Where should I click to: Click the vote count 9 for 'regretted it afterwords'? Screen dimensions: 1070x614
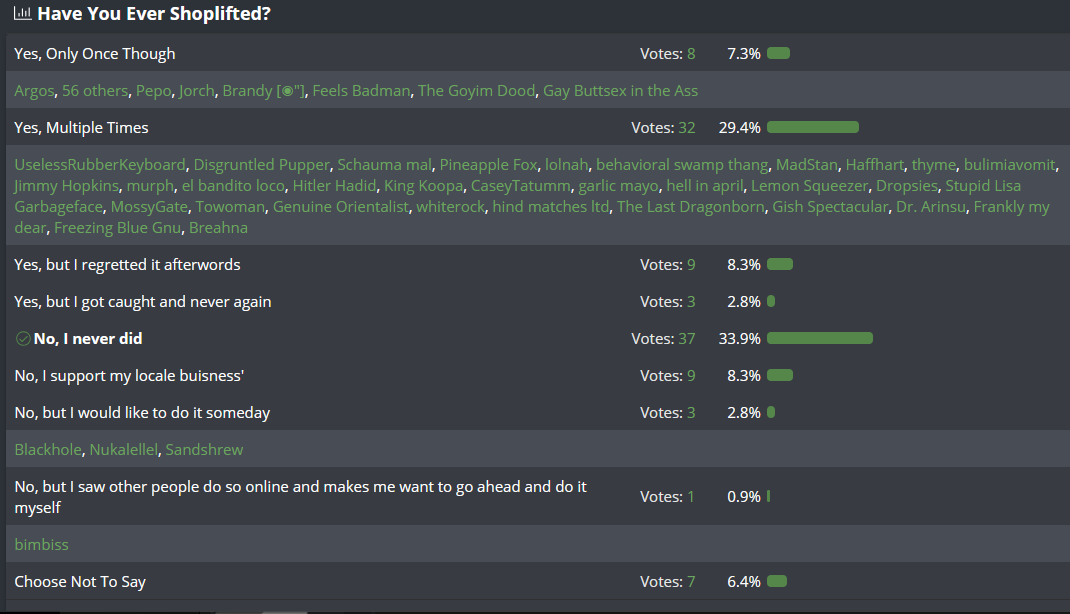tap(691, 264)
